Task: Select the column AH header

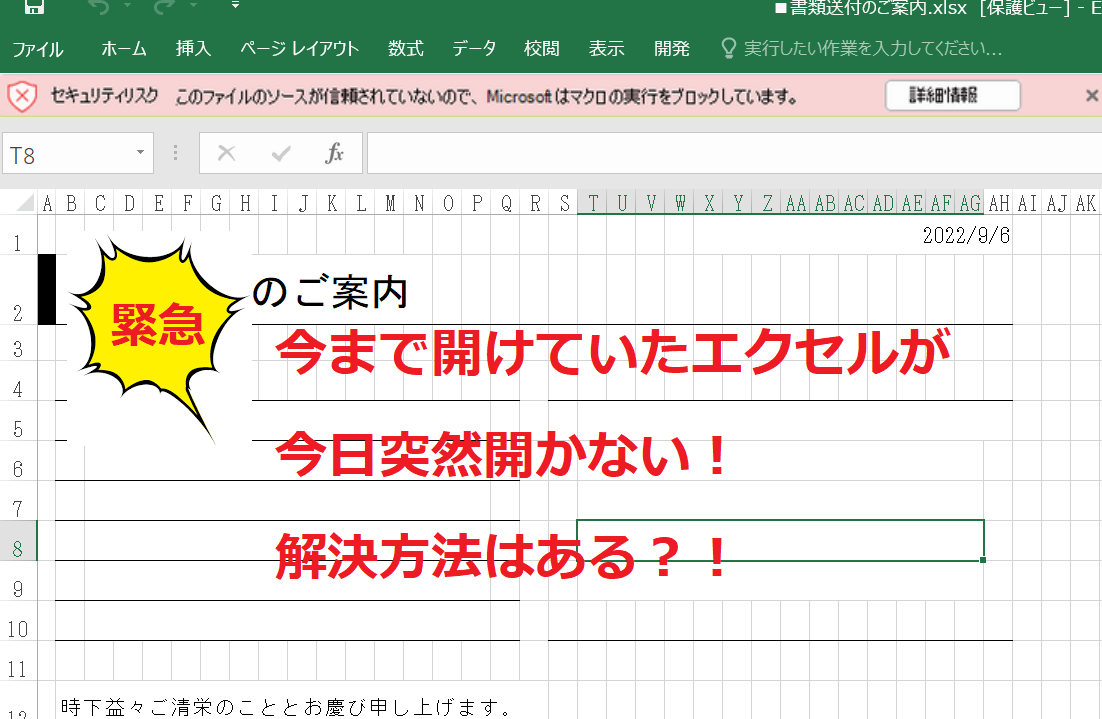Action: click(998, 204)
